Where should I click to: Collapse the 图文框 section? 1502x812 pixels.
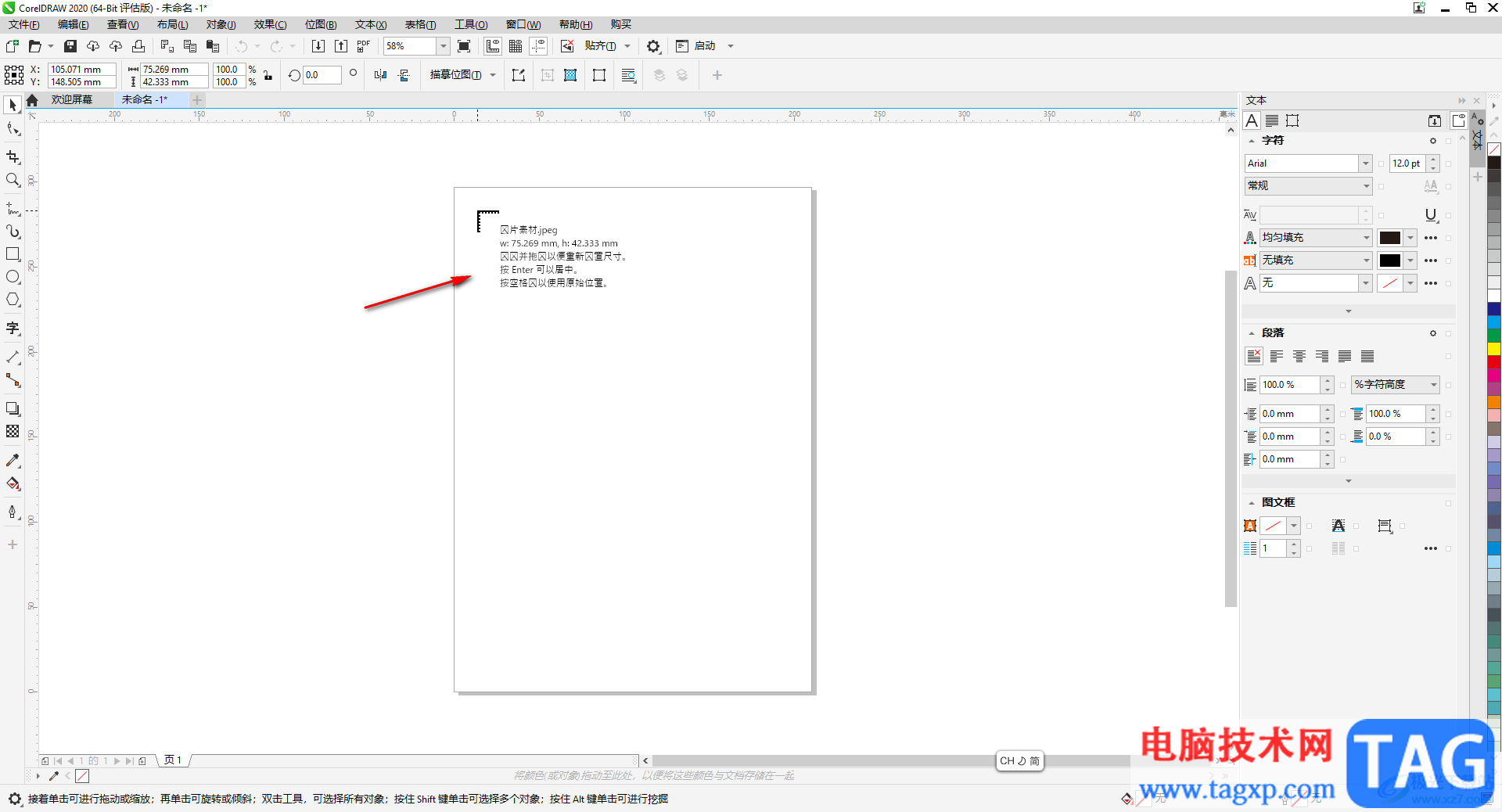pyautogui.click(x=1252, y=503)
